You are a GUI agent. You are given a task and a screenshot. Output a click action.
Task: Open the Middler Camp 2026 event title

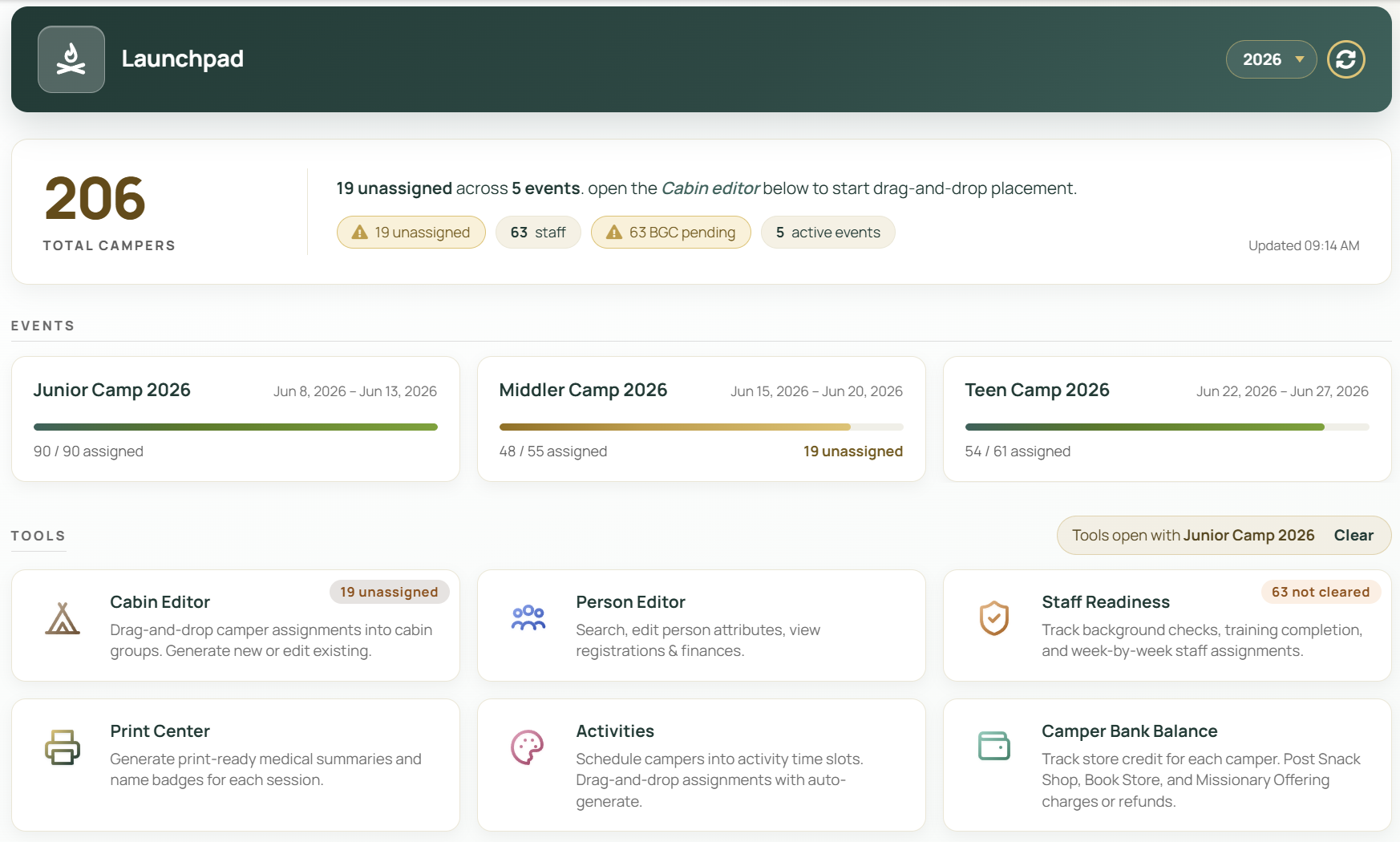pyautogui.click(x=583, y=390)
